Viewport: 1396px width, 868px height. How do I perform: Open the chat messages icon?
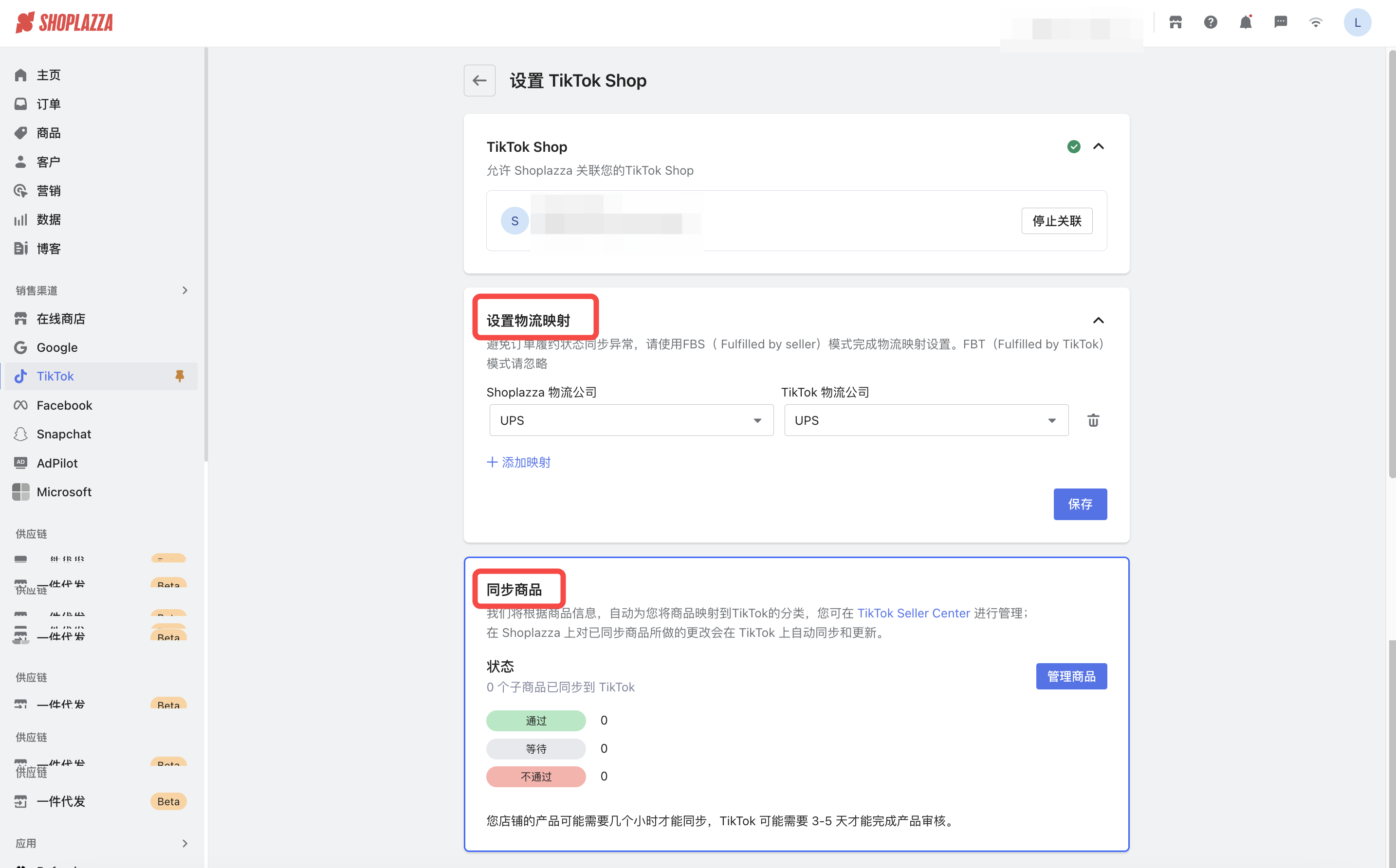[1280, 22]
